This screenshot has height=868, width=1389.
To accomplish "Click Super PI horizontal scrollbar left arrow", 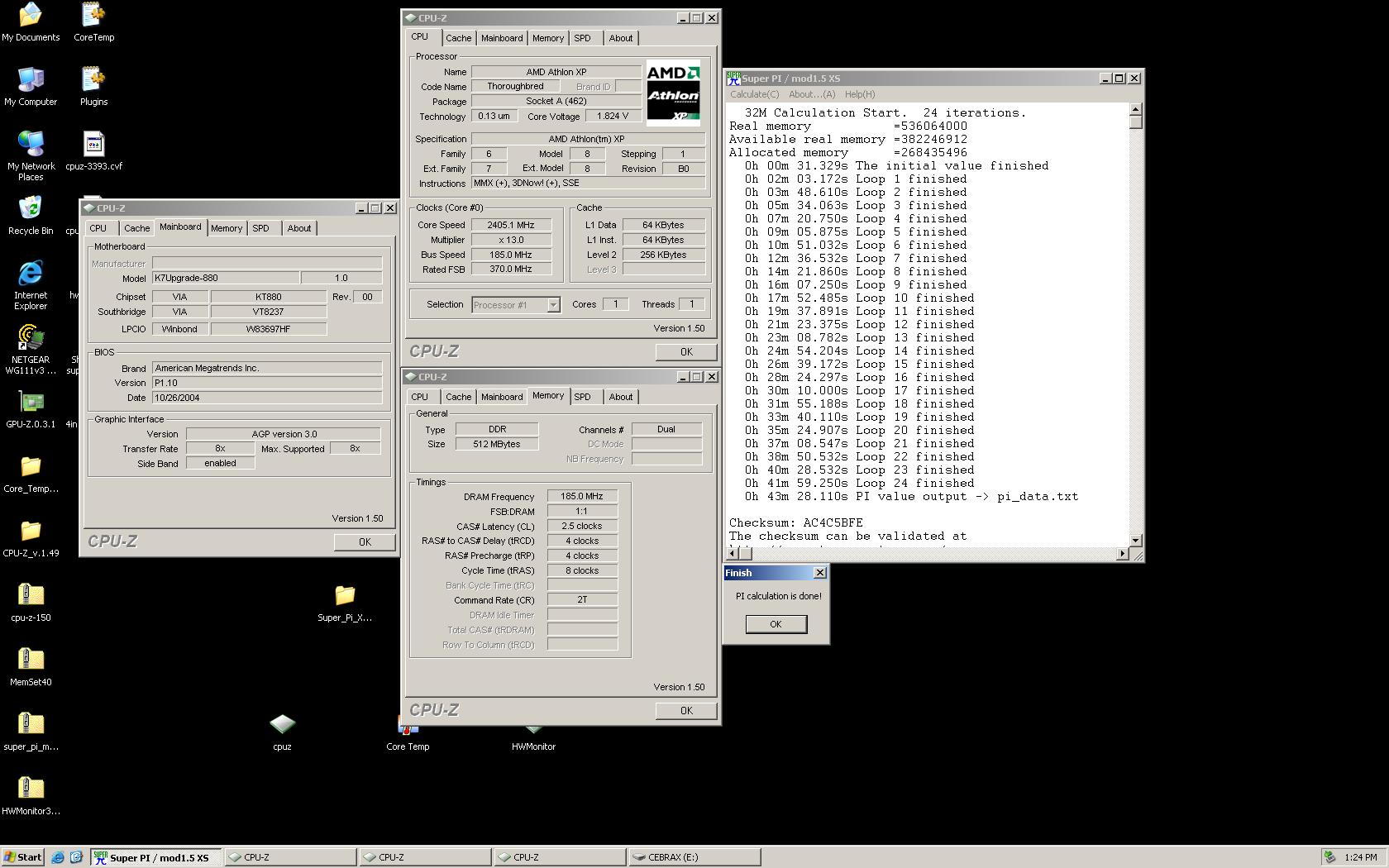I will point(733,553).
